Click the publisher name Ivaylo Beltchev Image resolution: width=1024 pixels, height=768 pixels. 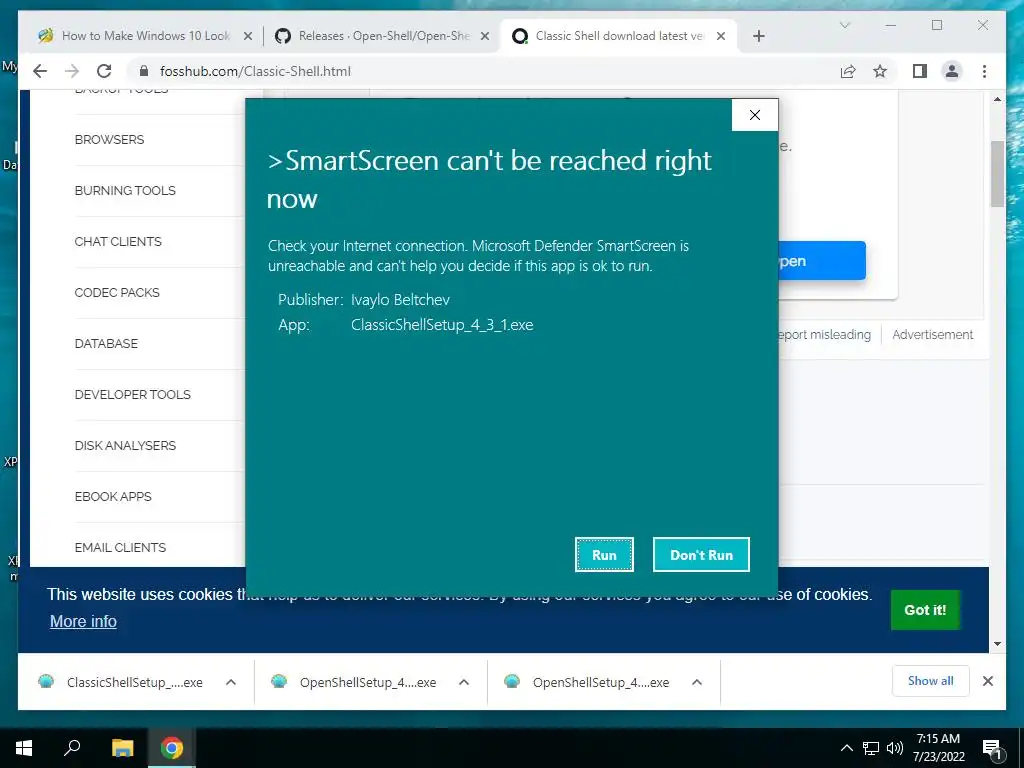(x=400, y=300)
